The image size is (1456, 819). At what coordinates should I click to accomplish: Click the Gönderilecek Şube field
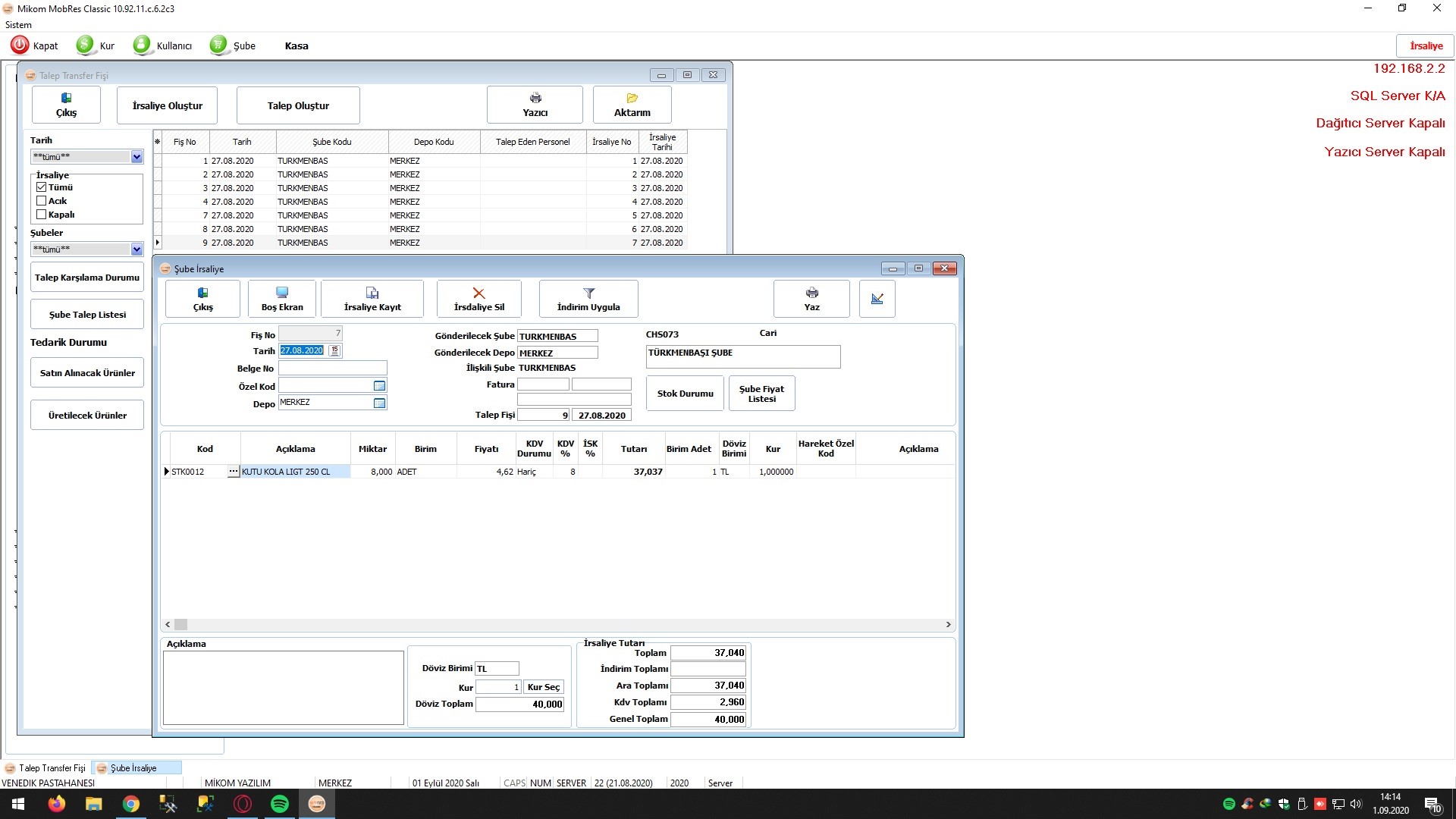pyautogui.click(x=557, y=336)
